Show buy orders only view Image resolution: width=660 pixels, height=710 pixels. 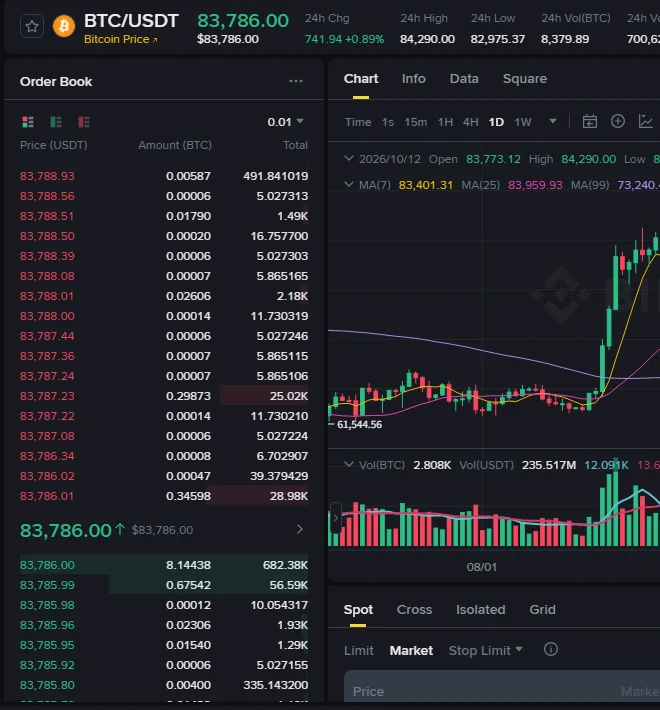click(56, 122)
